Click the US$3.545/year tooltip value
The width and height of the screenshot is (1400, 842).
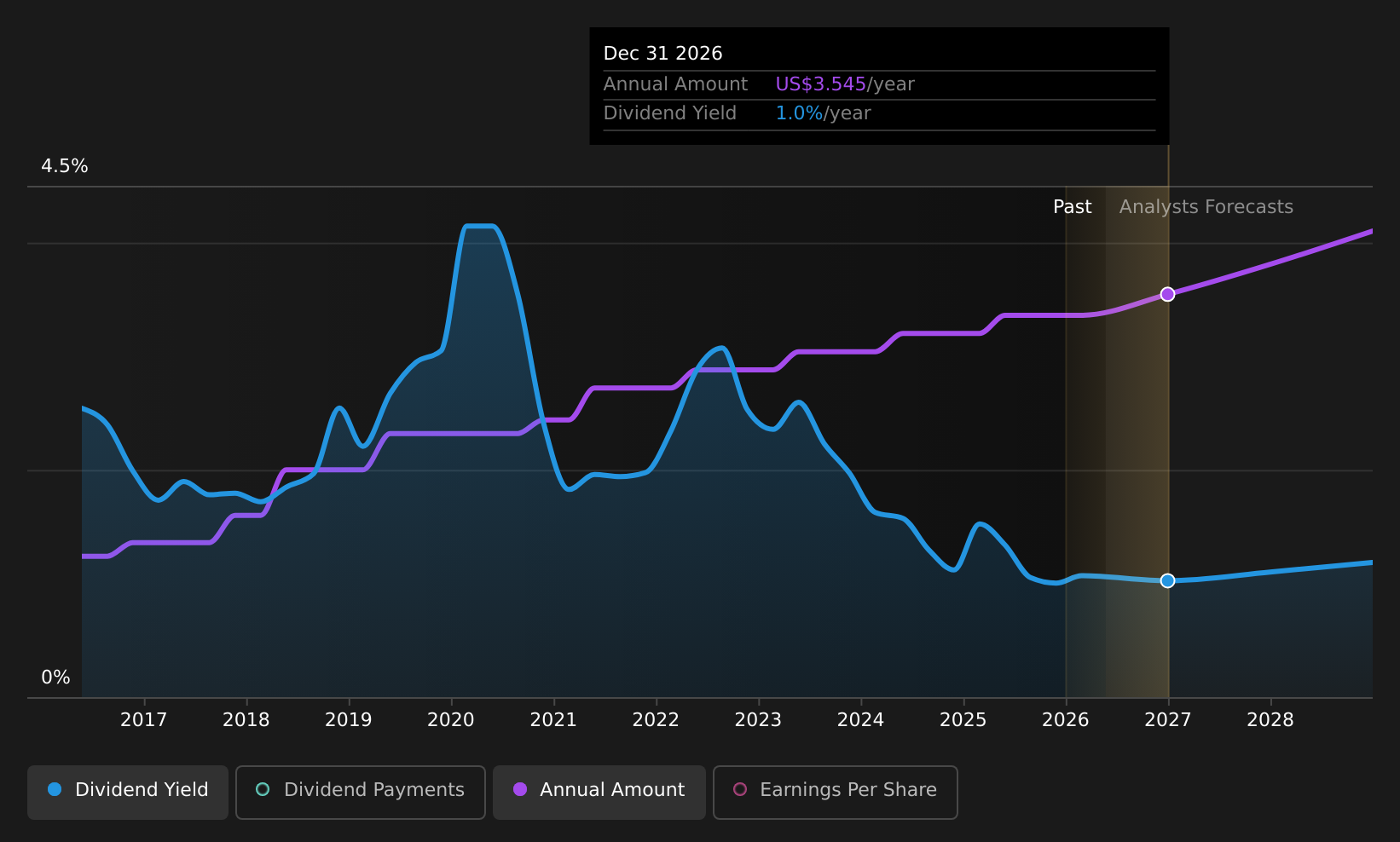pyautogui.click(x=844, y=84)
